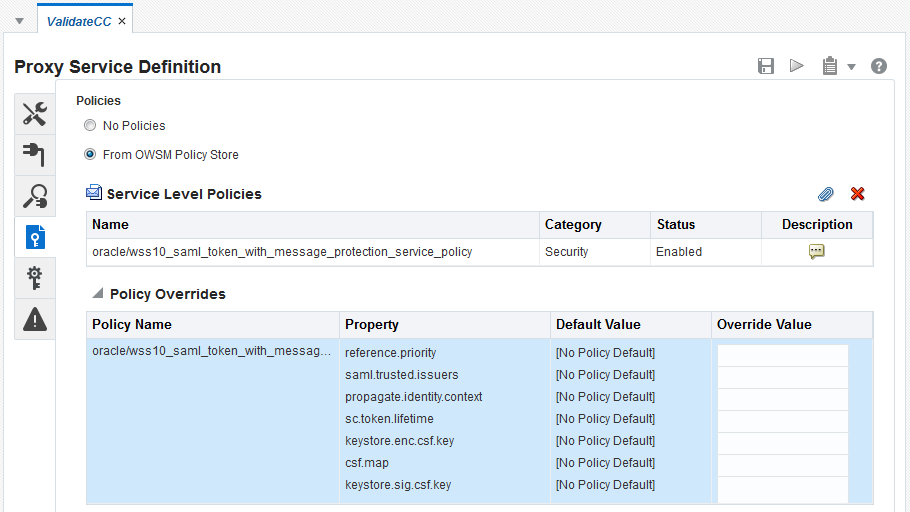Image resolution: width=910 pixels, height=512 pixels.
Task: Attach policies with paperclip icon
Action: click(825, 194)
